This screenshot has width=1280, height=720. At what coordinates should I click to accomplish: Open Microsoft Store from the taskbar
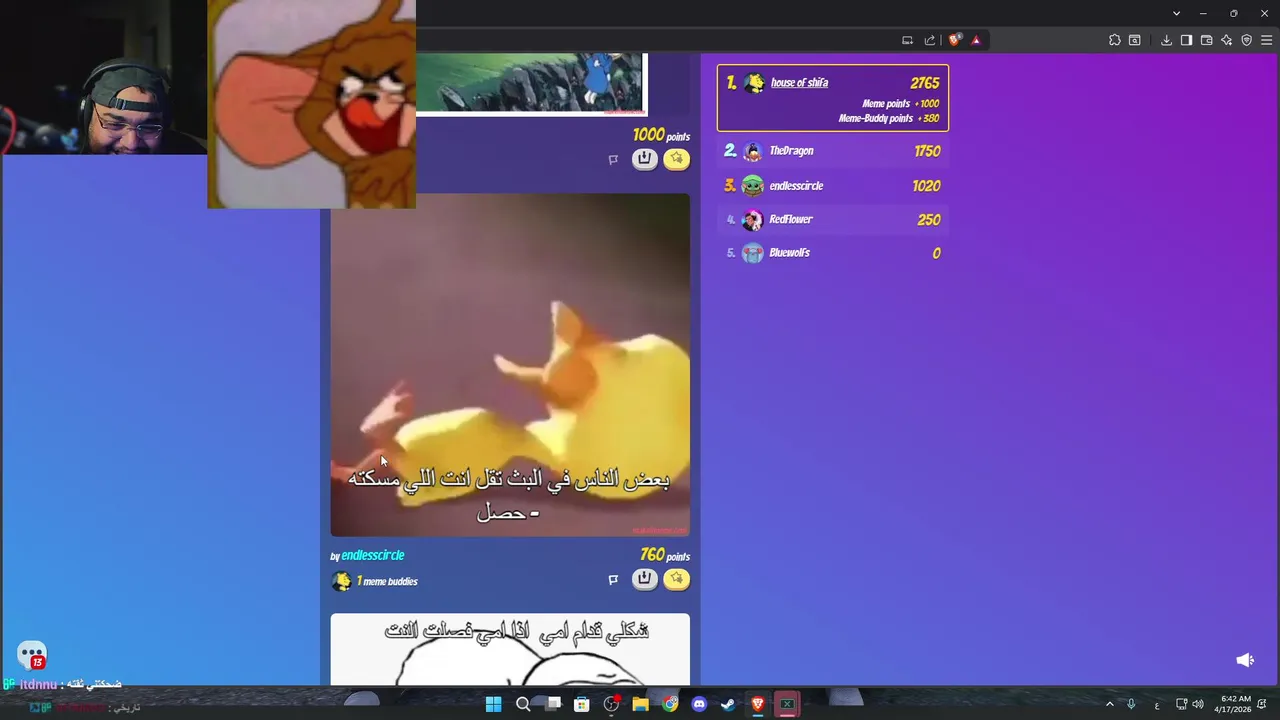581,704
